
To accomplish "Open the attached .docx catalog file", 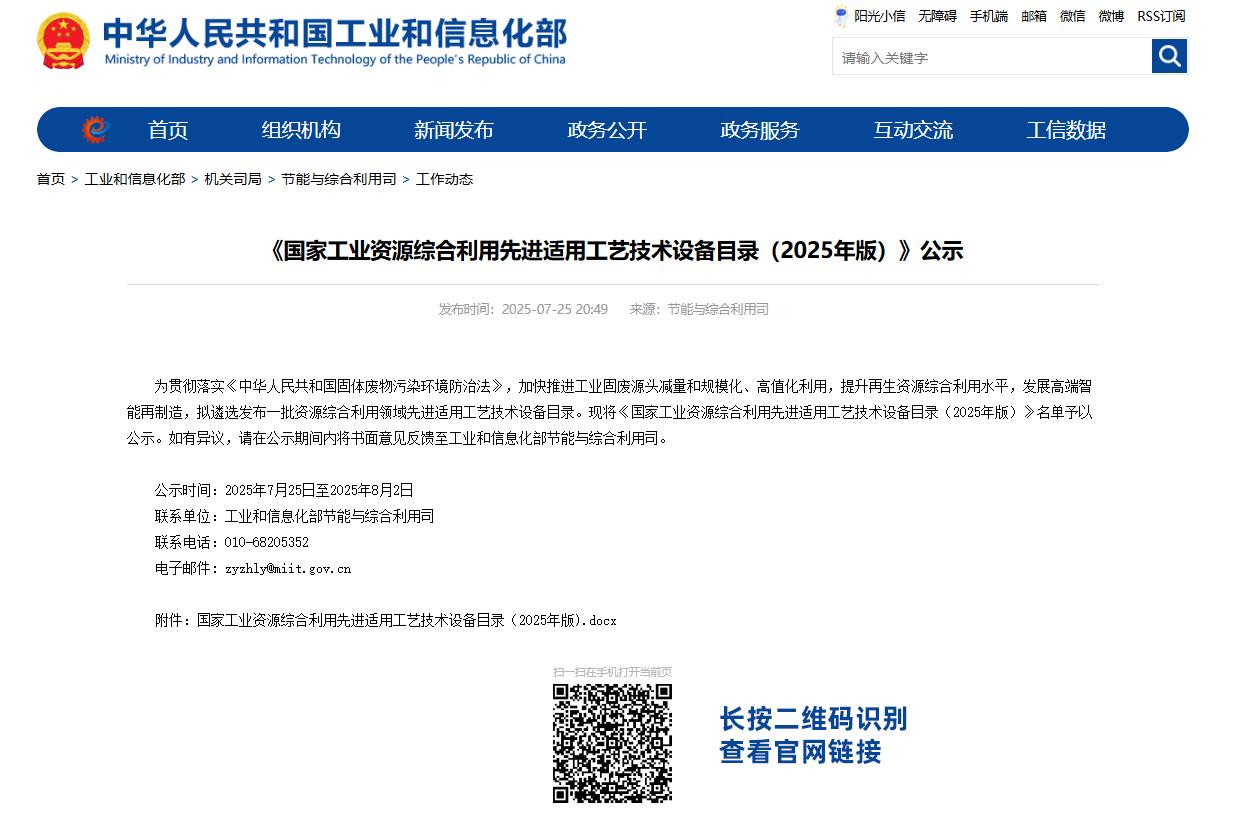I will coord(407,620).
